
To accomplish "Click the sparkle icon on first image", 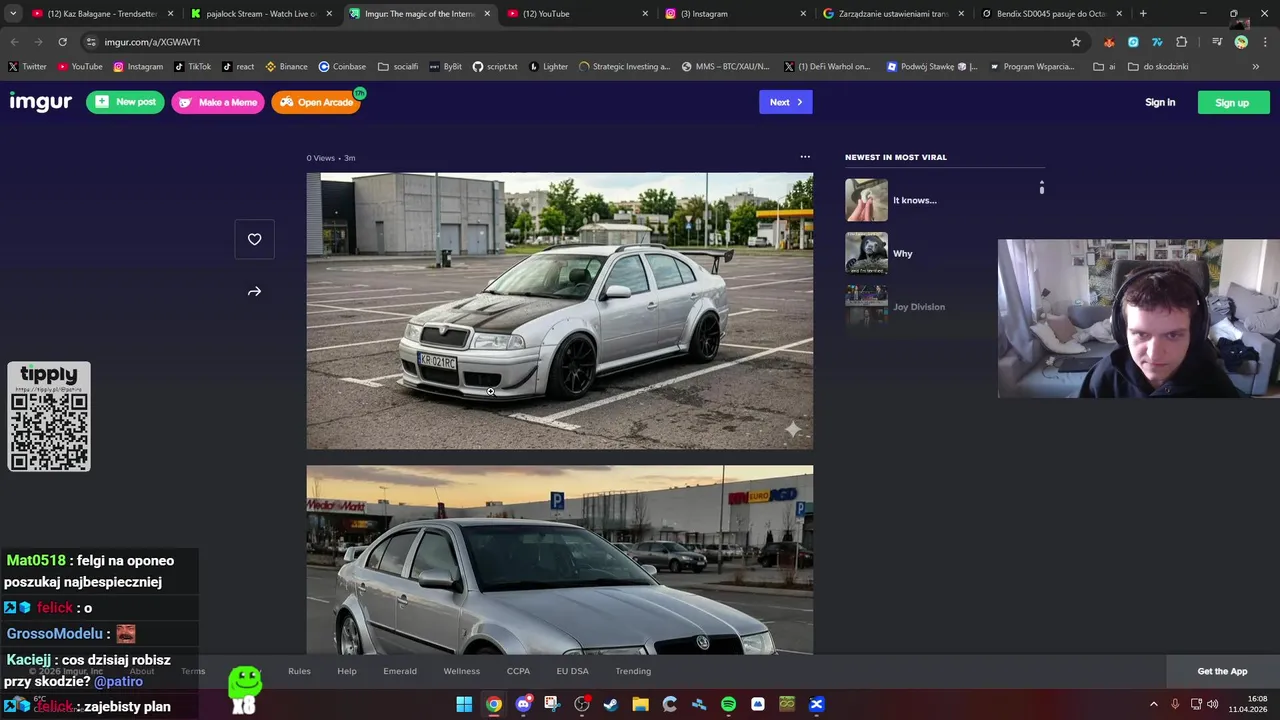I will click(x=792, y=429).
